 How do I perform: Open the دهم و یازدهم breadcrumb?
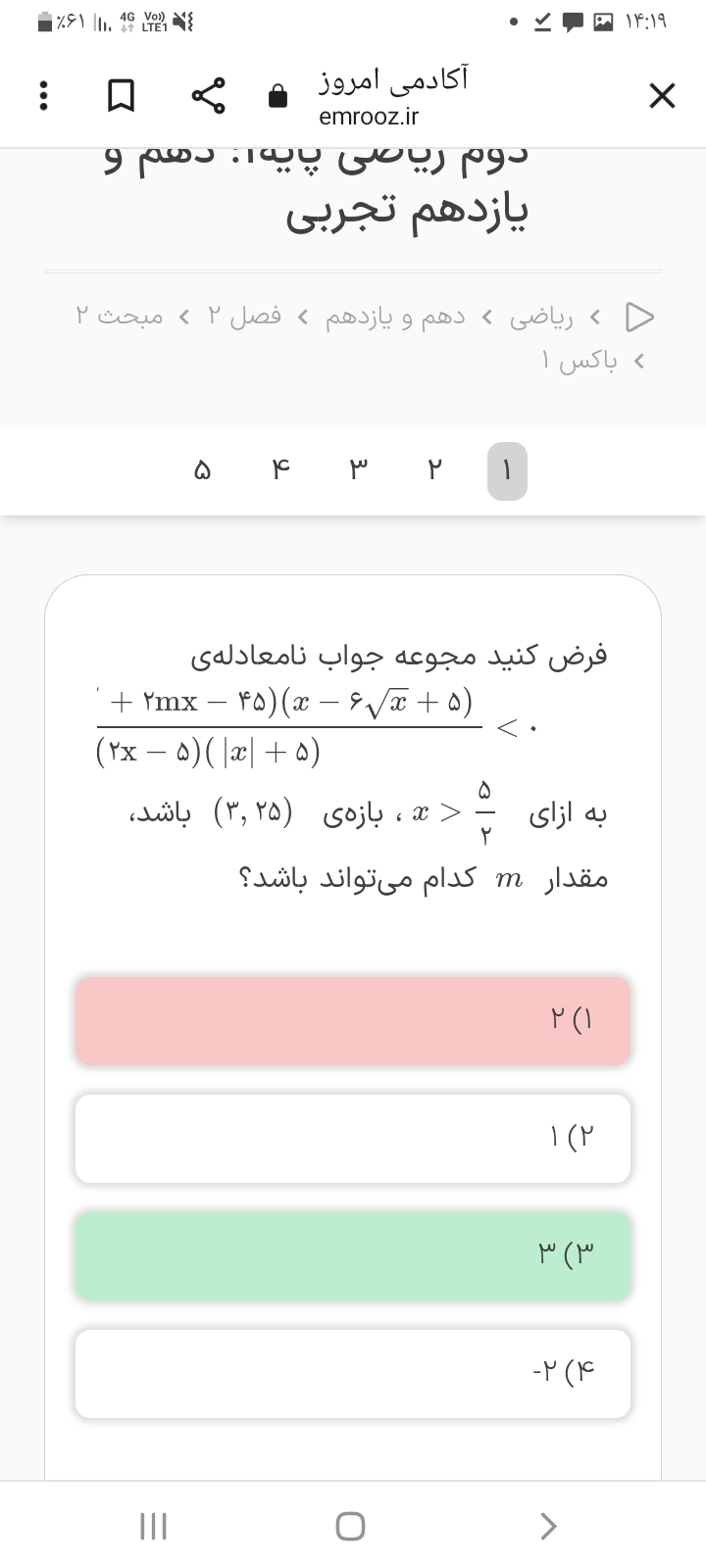coord(396,317)
